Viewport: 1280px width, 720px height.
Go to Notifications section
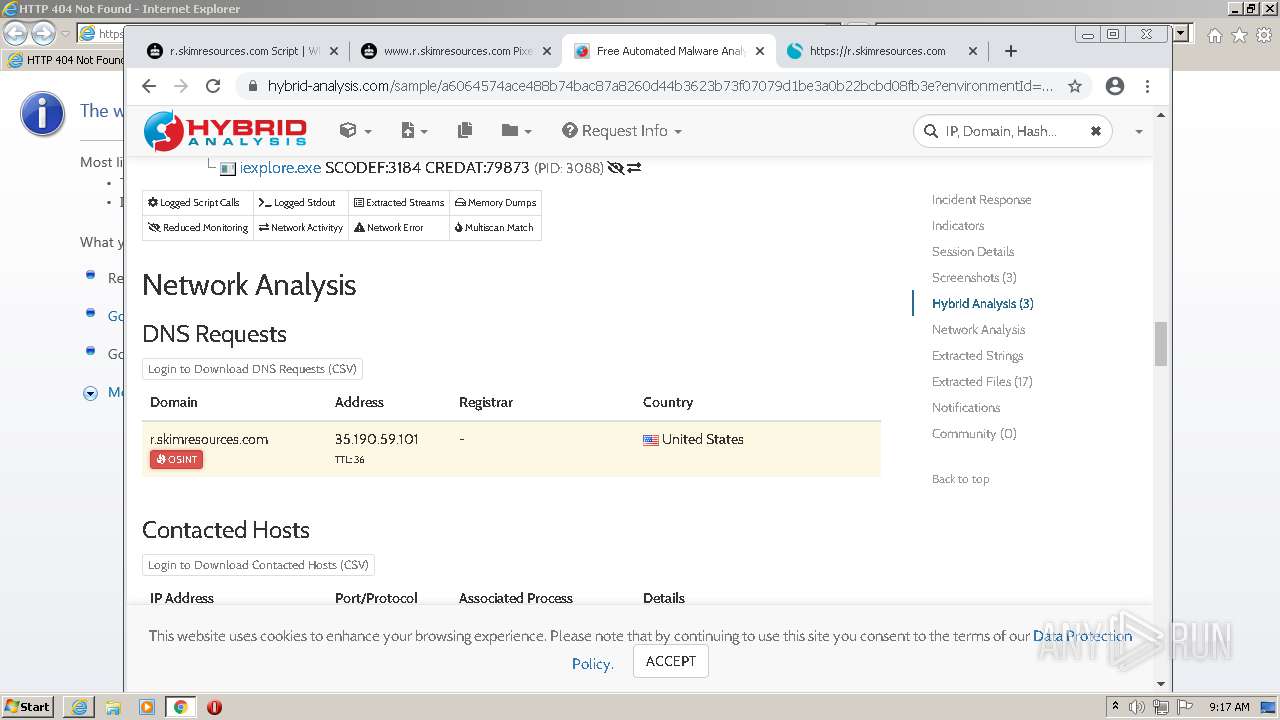pyautogui.click(x=966, y=408)
